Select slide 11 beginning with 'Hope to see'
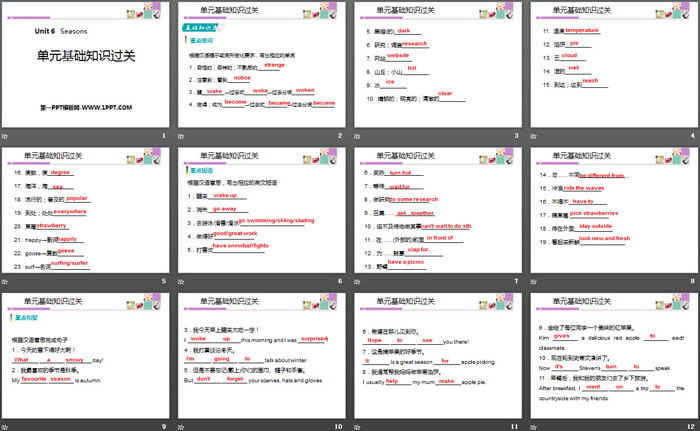 pos(436,358)
